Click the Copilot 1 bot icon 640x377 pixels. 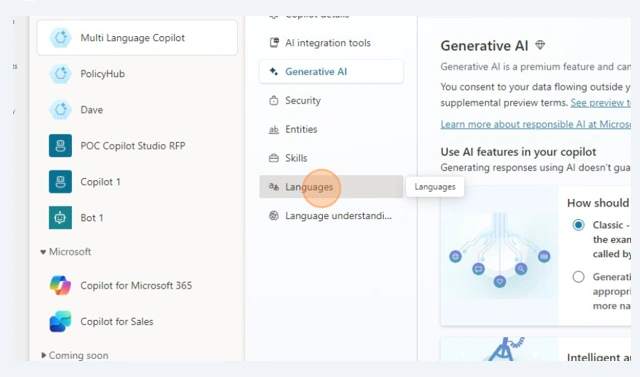click(60, 182)
